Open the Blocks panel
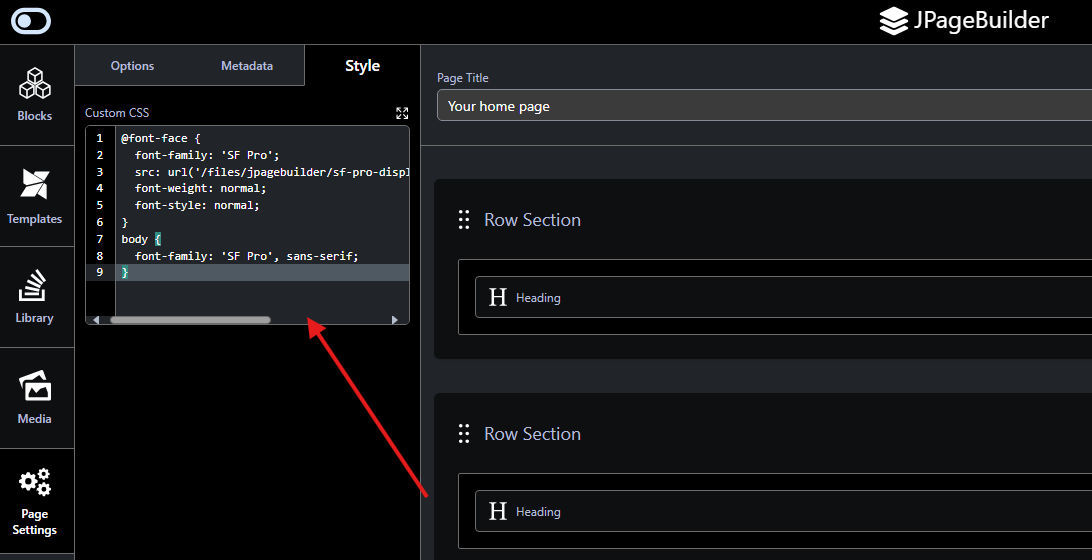The width and height of the screenshot is (1092, 560). point(35,95)
